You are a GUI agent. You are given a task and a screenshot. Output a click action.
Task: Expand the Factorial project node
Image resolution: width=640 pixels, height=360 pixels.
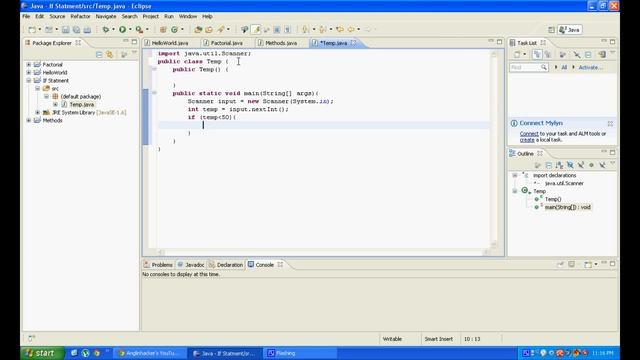pos(29,64)
